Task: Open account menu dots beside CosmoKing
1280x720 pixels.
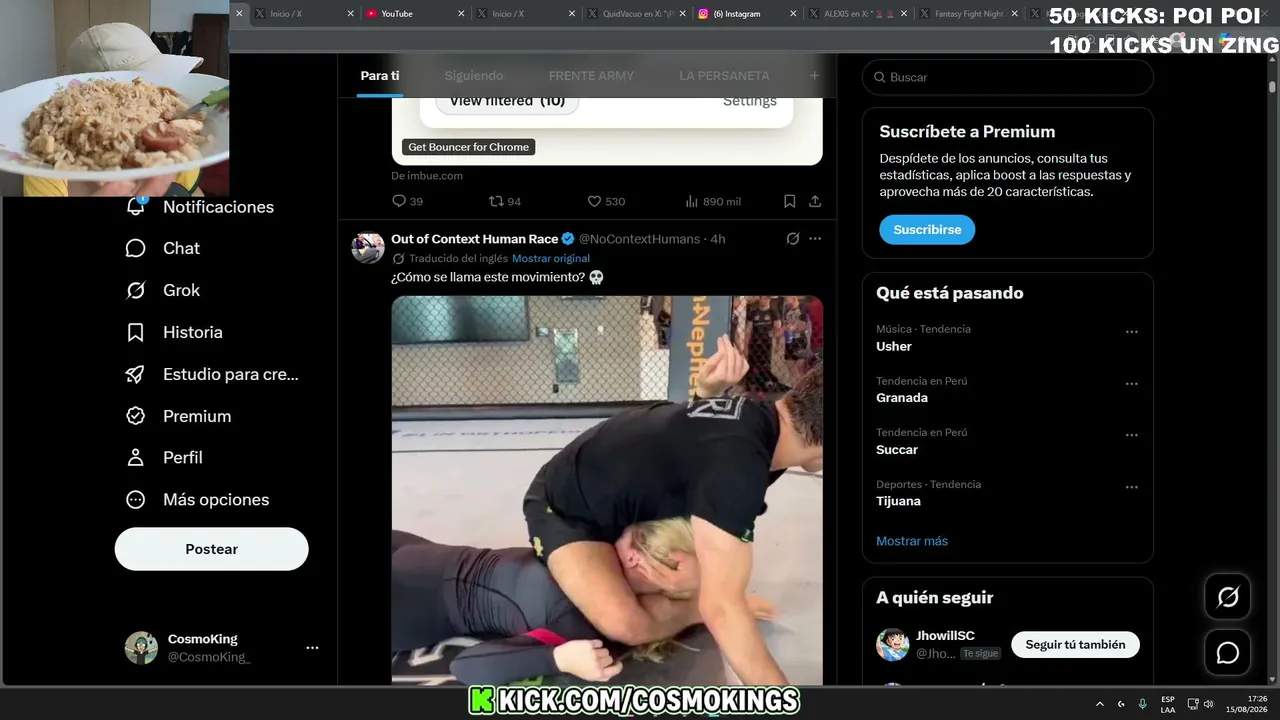Action: (312, 648)
